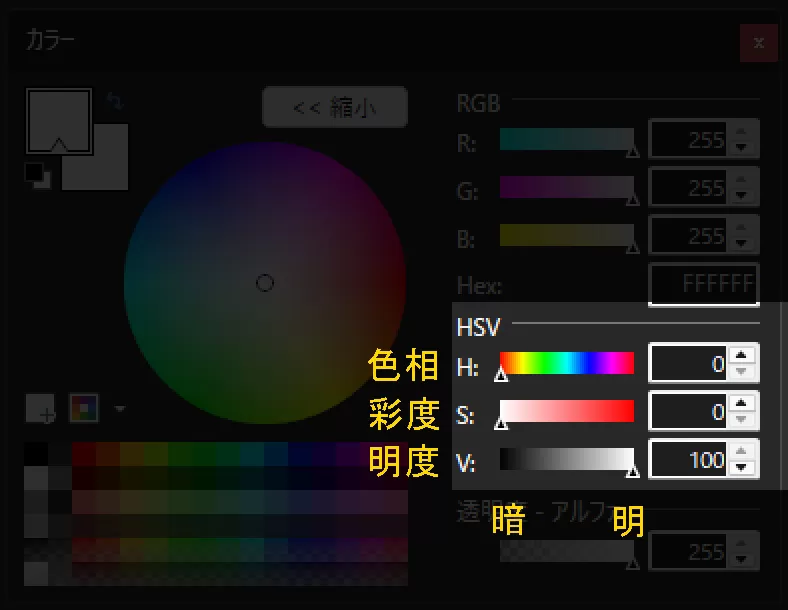788x610 pixels.
Task: Click the << 縮小 button
Action: tap(334, 108)
